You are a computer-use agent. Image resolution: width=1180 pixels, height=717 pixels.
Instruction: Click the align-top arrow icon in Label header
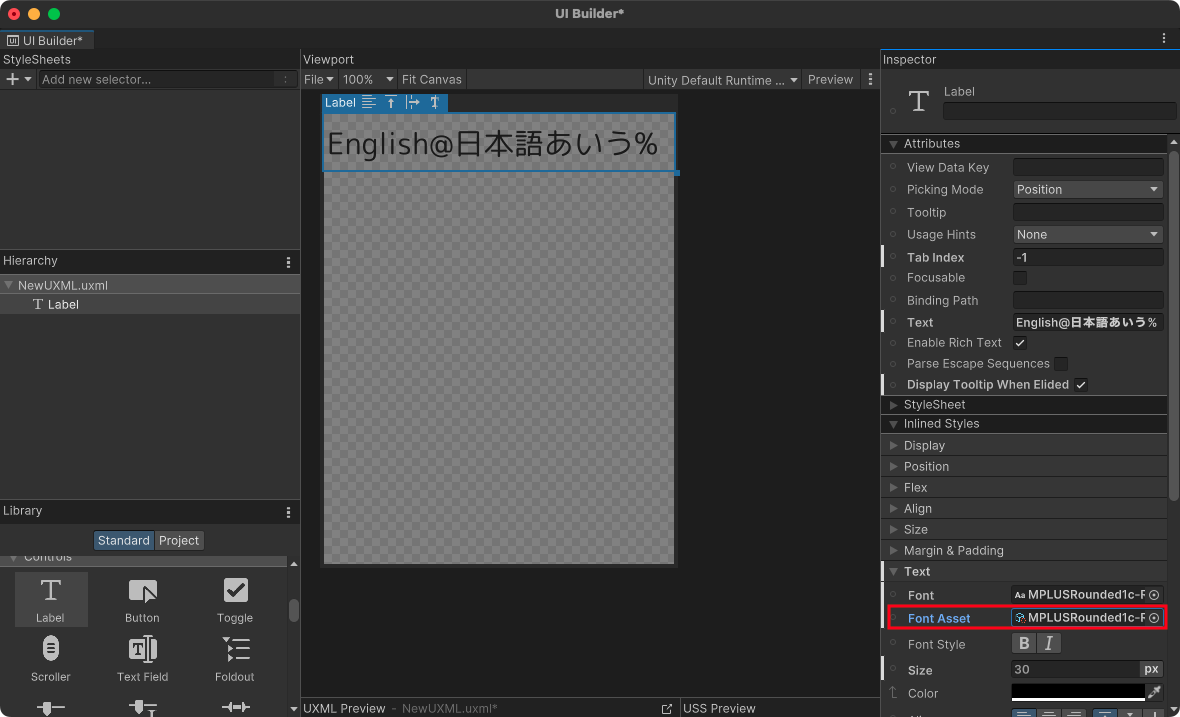click(x=391, y=102)
